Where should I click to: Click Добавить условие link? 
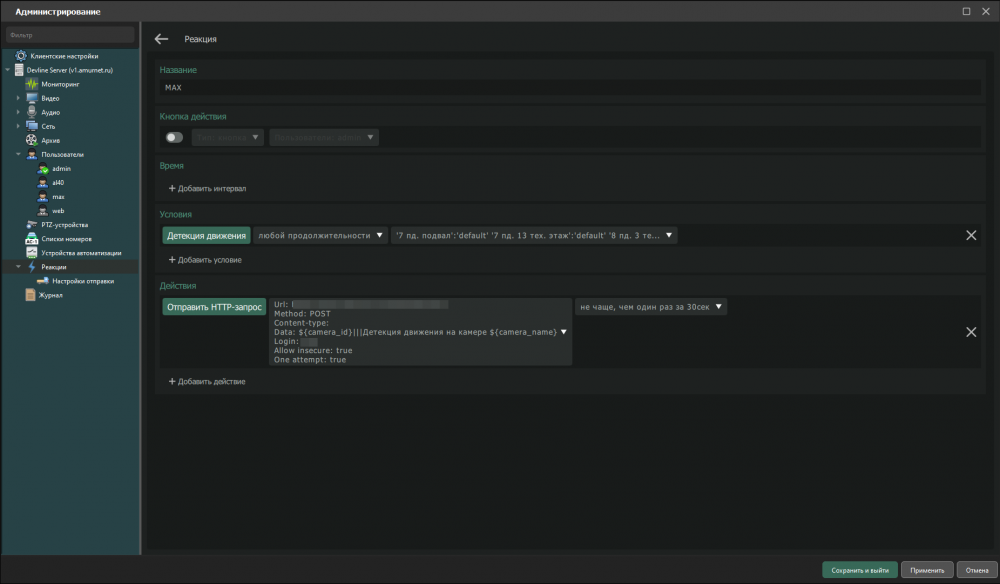tap(205, 260)
